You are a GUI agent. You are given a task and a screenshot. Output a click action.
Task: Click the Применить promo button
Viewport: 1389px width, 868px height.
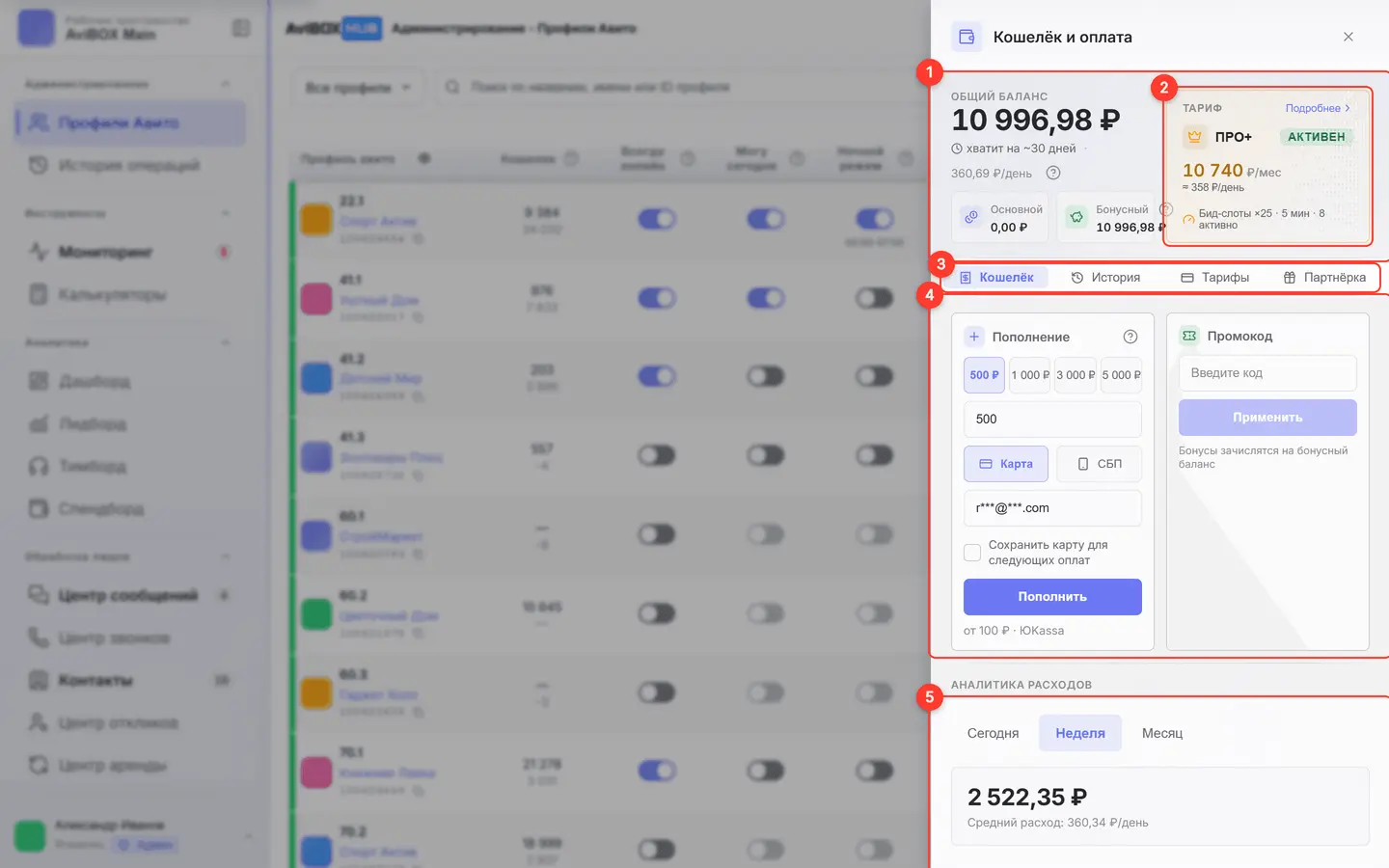coord(1267,418)
